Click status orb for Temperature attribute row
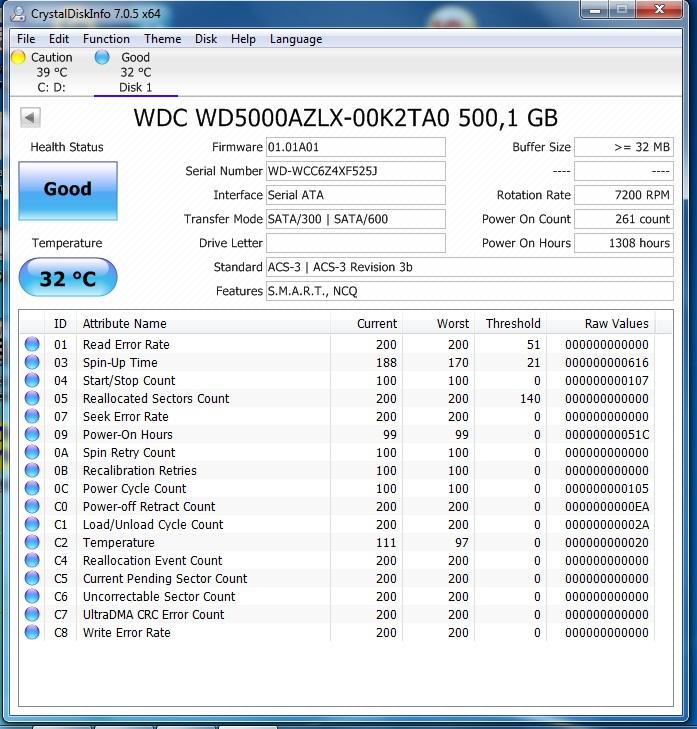 [32, 542]
